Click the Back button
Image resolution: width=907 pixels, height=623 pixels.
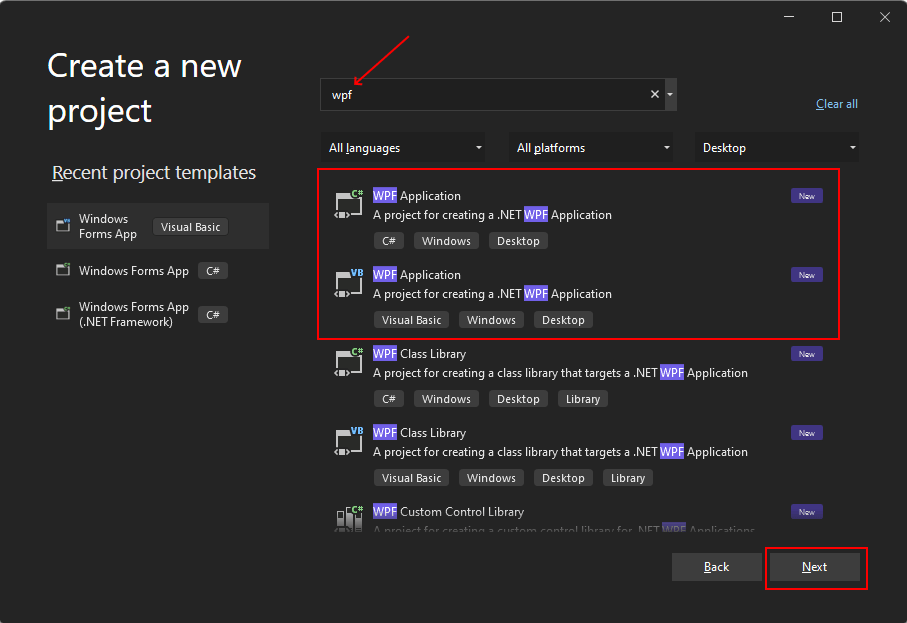716,567
